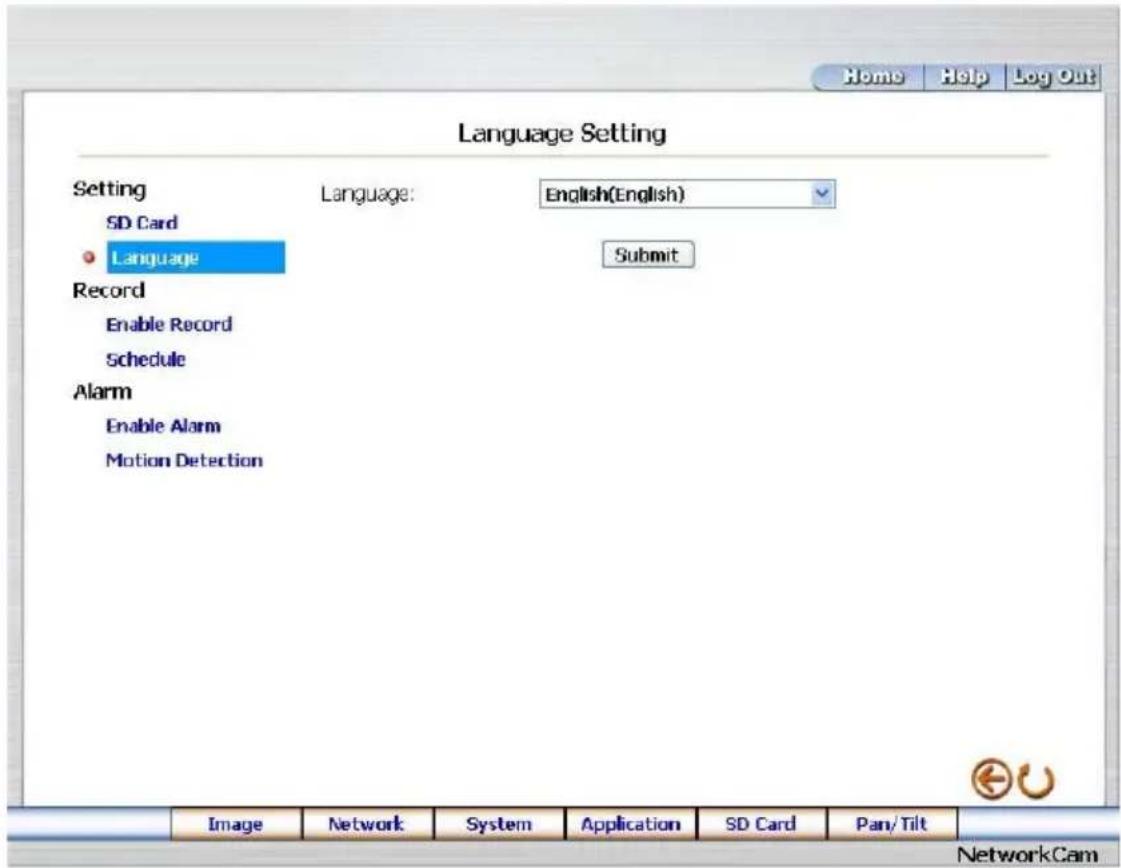Switch to the System tab
Image resolution: width=1121 pixels, height=868 pixels.
498,824
